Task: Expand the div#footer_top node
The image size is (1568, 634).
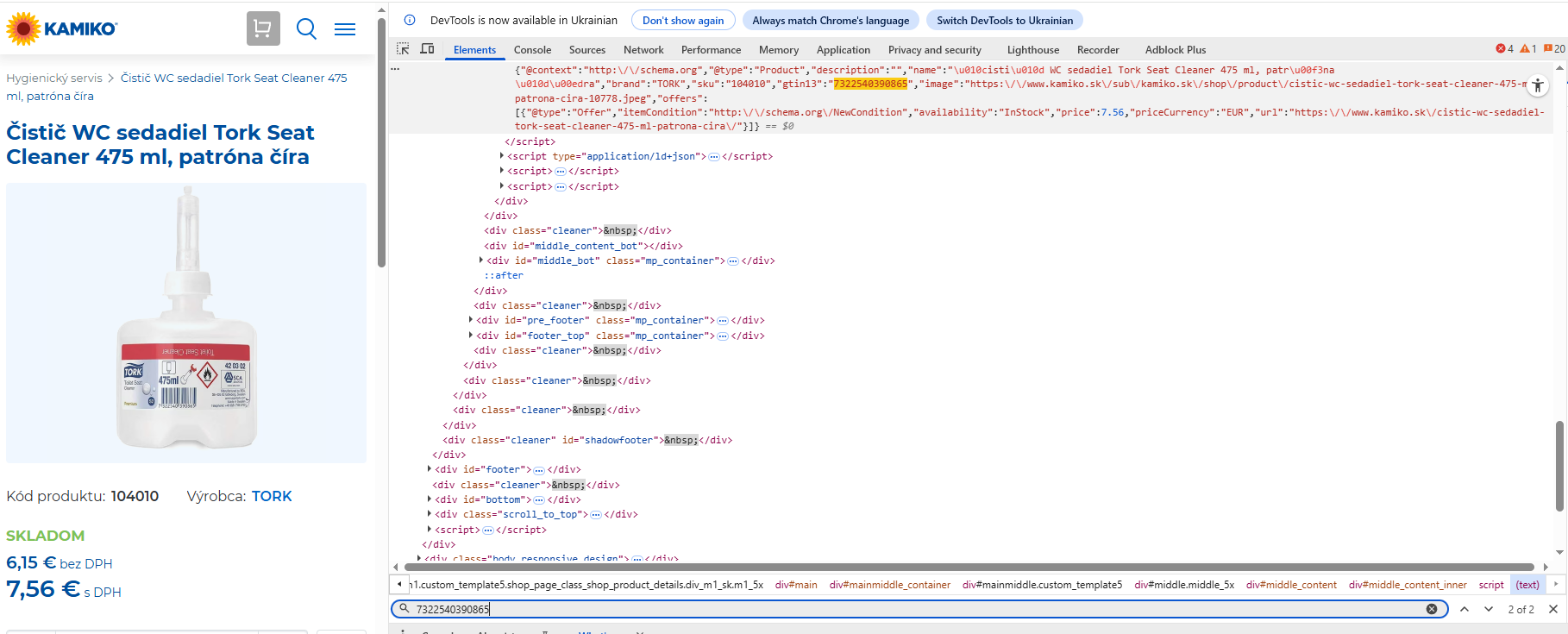Action: [x=471, y=336]
